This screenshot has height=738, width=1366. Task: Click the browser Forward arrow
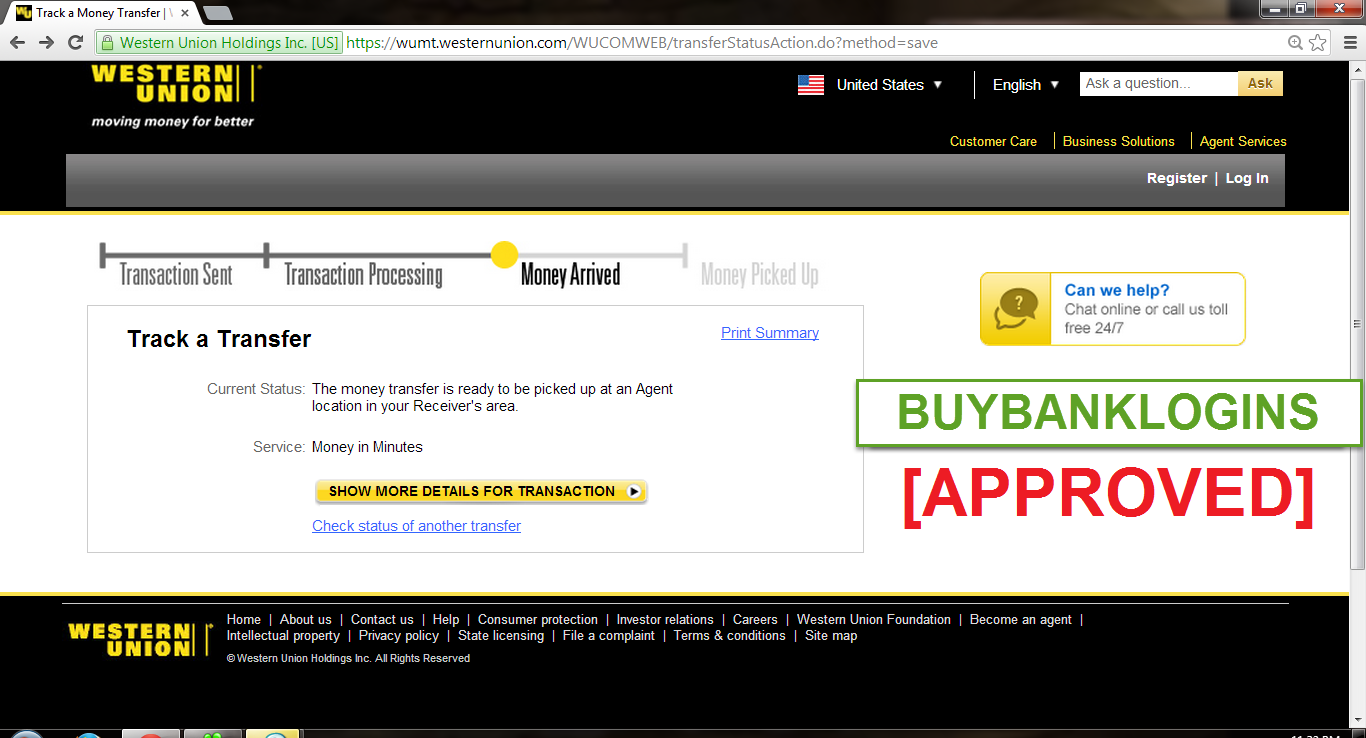(46, 43)
